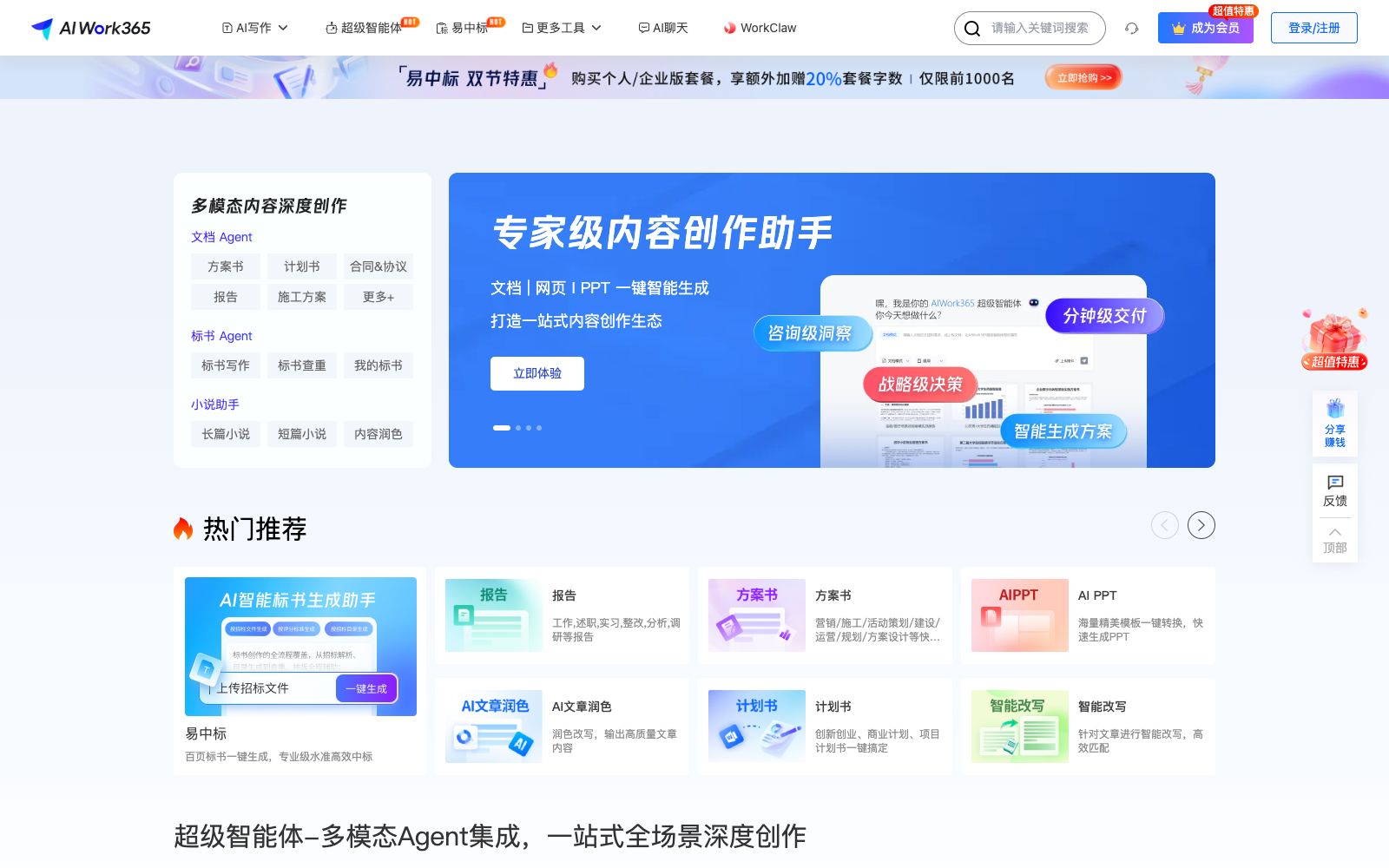Select the first carousel indicator dot
1389x868 pixels.
[x=502, y=428]
